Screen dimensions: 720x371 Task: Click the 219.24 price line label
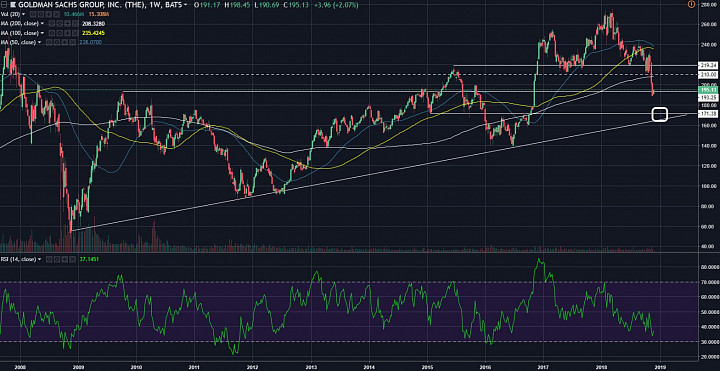point(708,65)
